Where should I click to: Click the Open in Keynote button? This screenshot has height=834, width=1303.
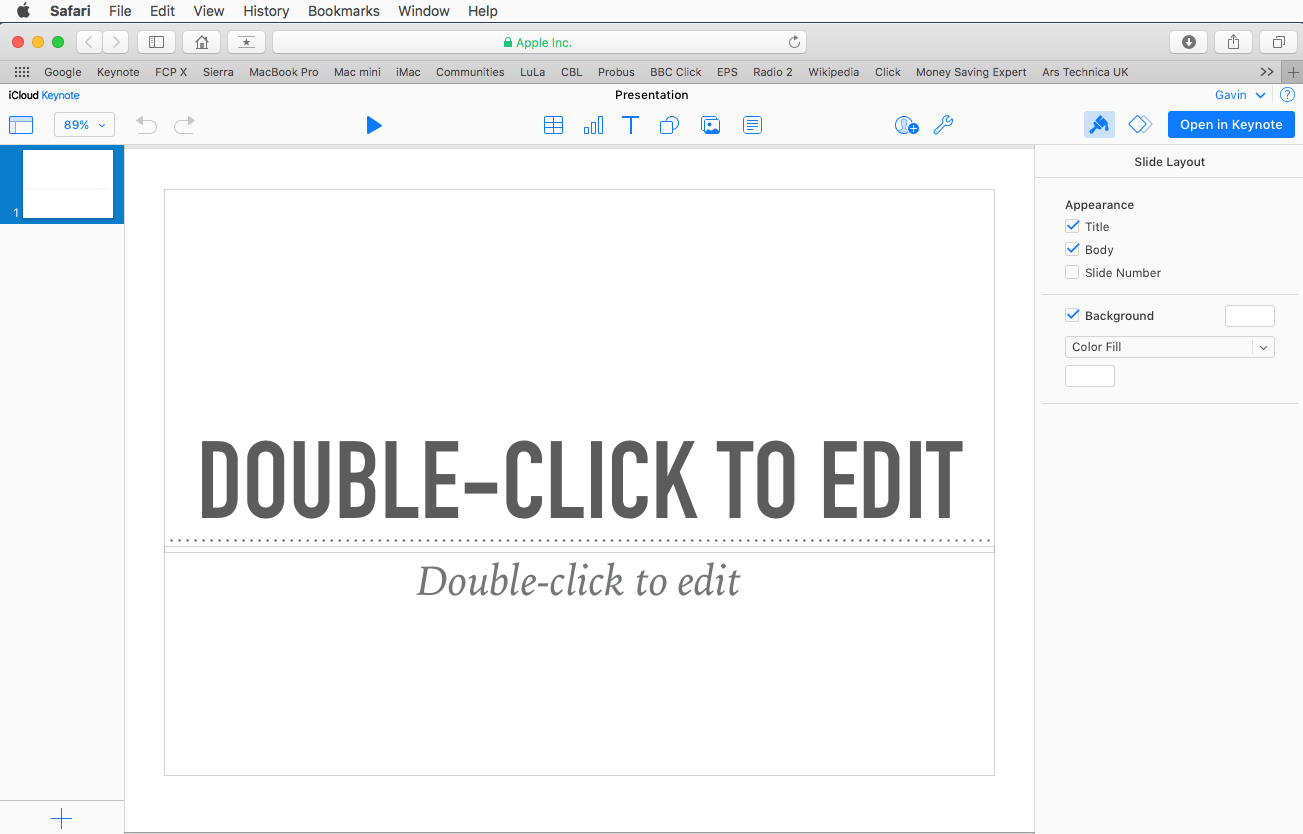1231,124
